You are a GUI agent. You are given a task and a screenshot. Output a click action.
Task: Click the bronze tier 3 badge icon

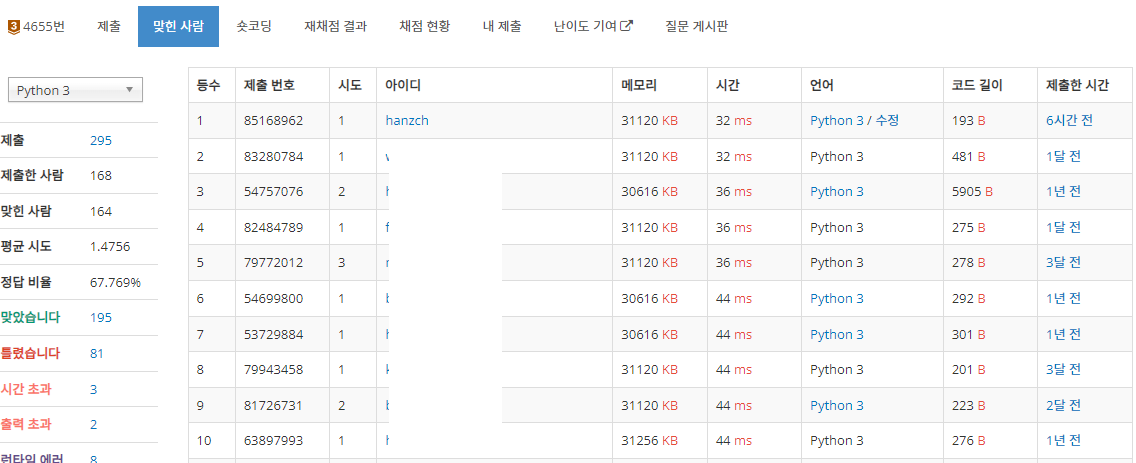click(14, 27)
